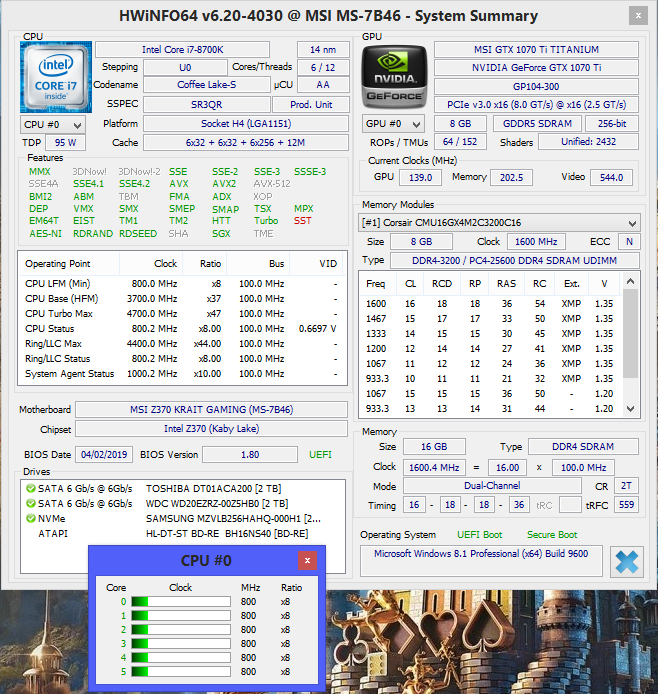Click the BIOS Date 04/02/2019 field

click(x=104, y=455)
